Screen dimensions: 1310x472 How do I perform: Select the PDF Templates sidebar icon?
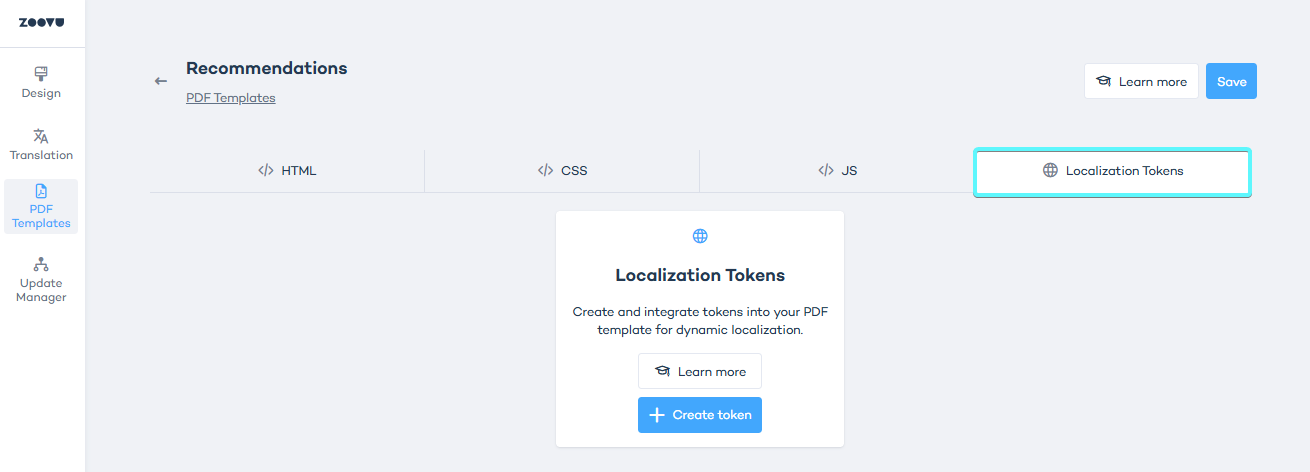(41, 191)
